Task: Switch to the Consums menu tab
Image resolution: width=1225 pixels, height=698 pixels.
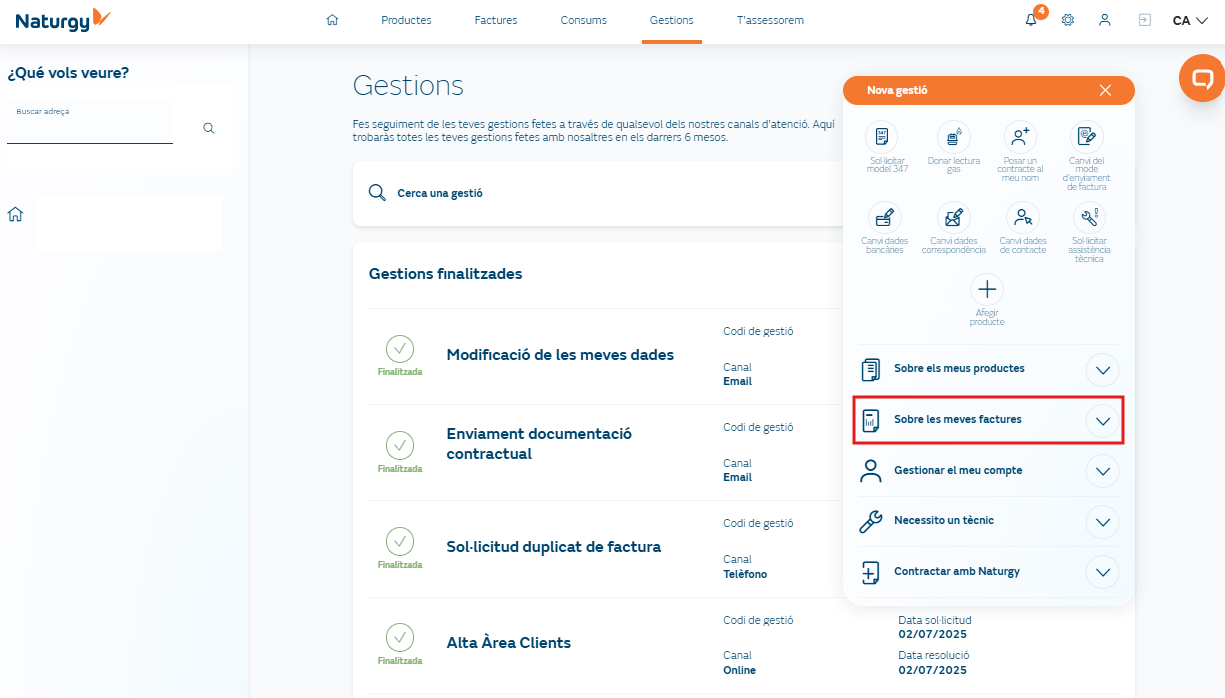Action: (x=583, y=20)
